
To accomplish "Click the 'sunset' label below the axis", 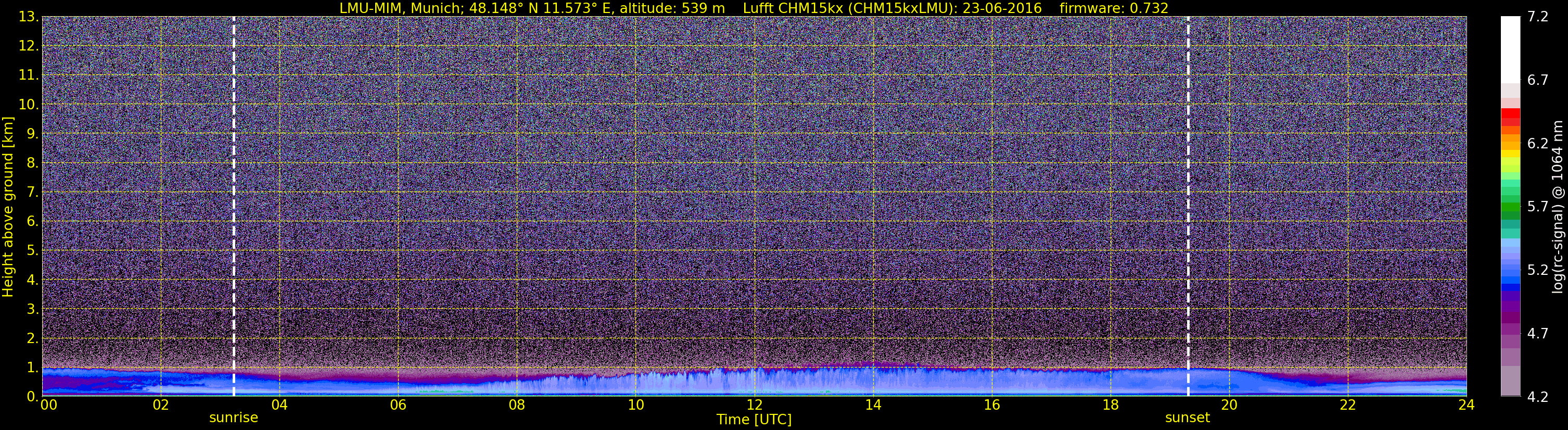I will coord(1188,418).
